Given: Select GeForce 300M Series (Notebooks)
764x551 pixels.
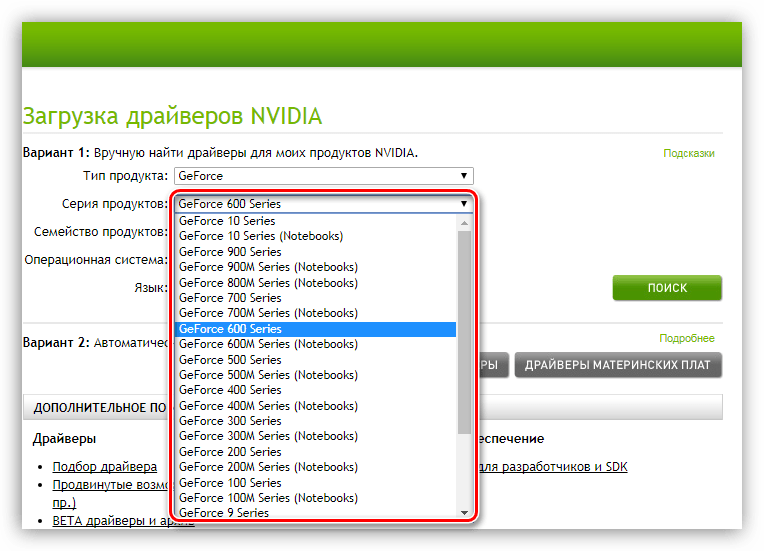Looking at the screenshot, I should tap(316, 436).
